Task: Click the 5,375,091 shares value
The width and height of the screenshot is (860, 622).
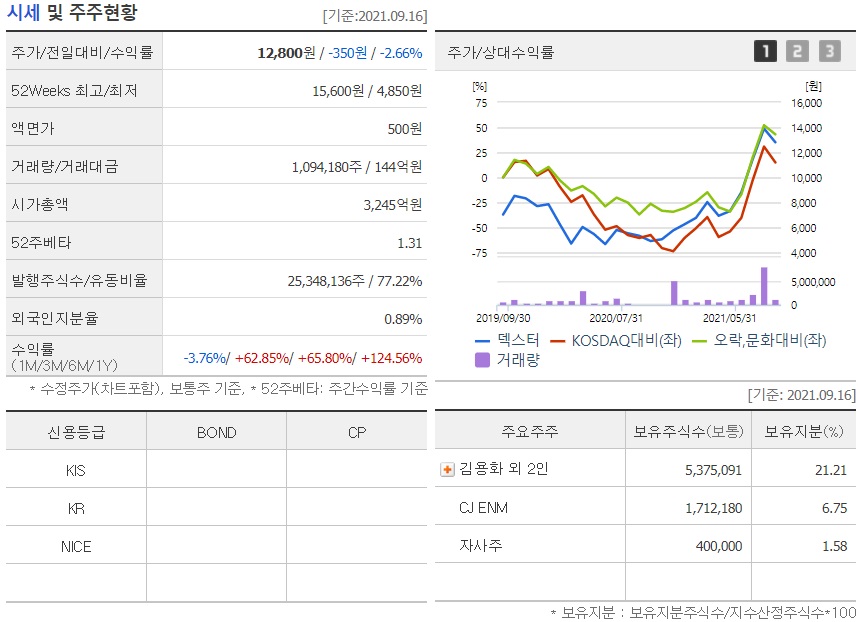Action: 713,470
